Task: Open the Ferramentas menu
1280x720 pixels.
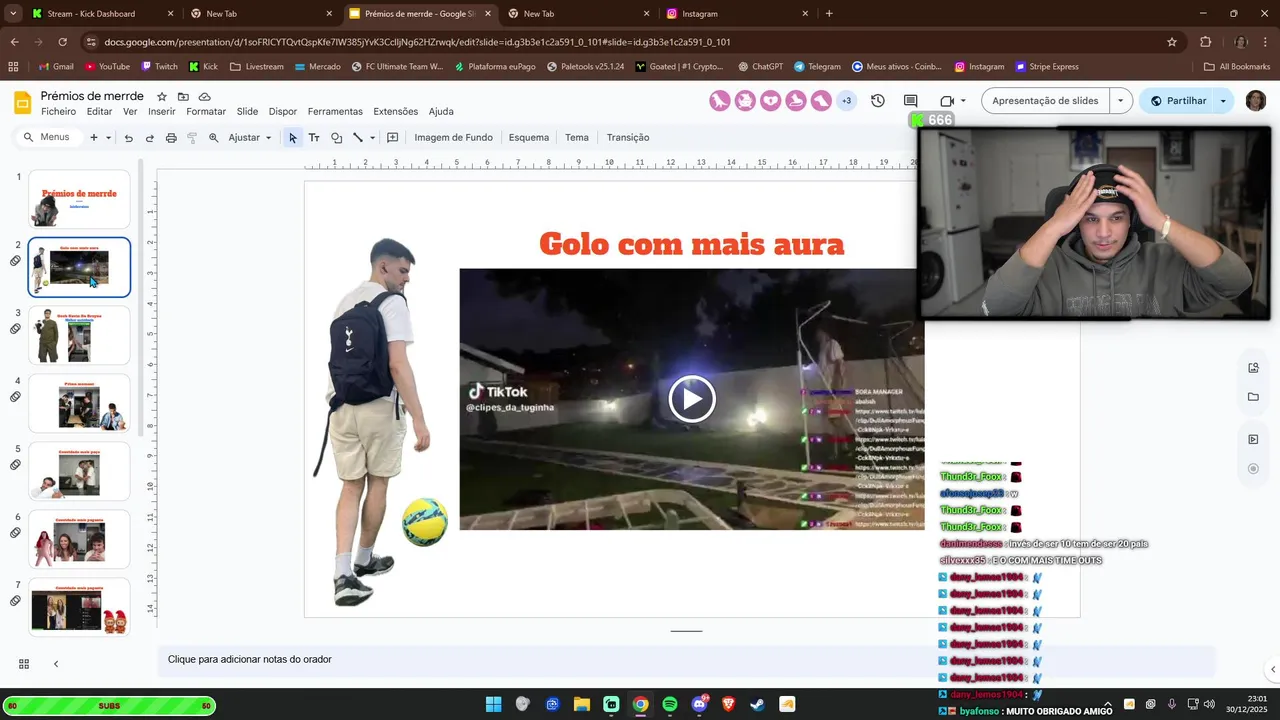Action: click(335, 112)
